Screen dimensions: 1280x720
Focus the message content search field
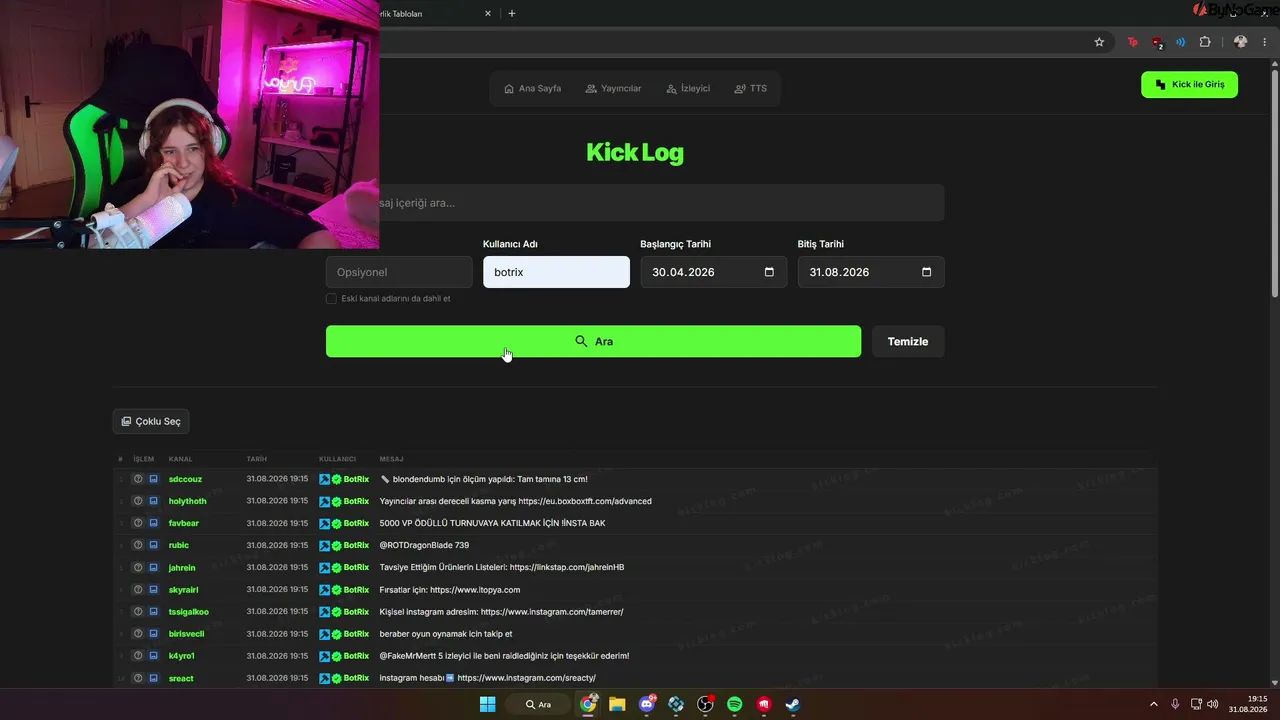click(635, 203)
